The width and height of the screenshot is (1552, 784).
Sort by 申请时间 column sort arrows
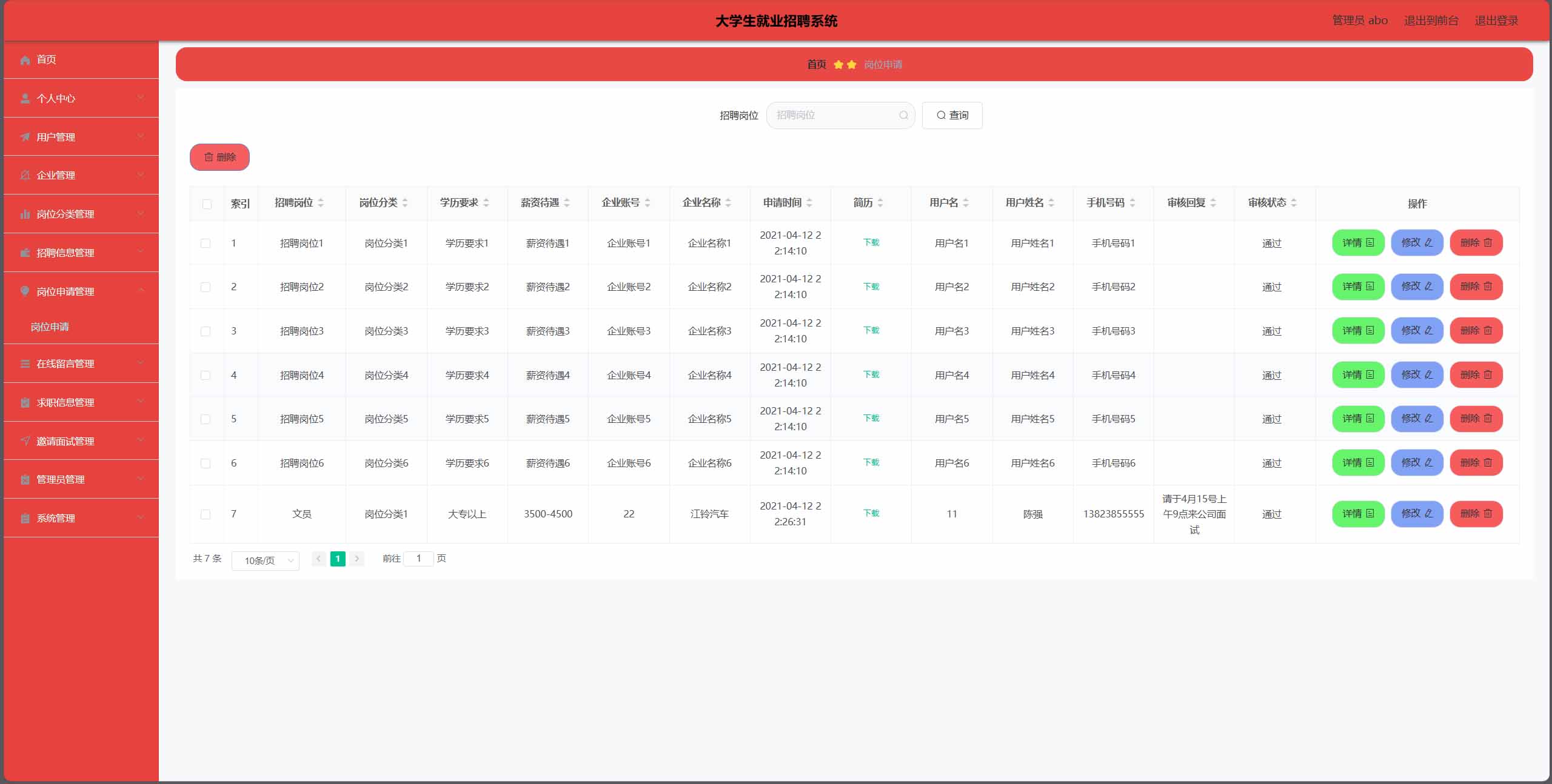(x=809, y=203)
